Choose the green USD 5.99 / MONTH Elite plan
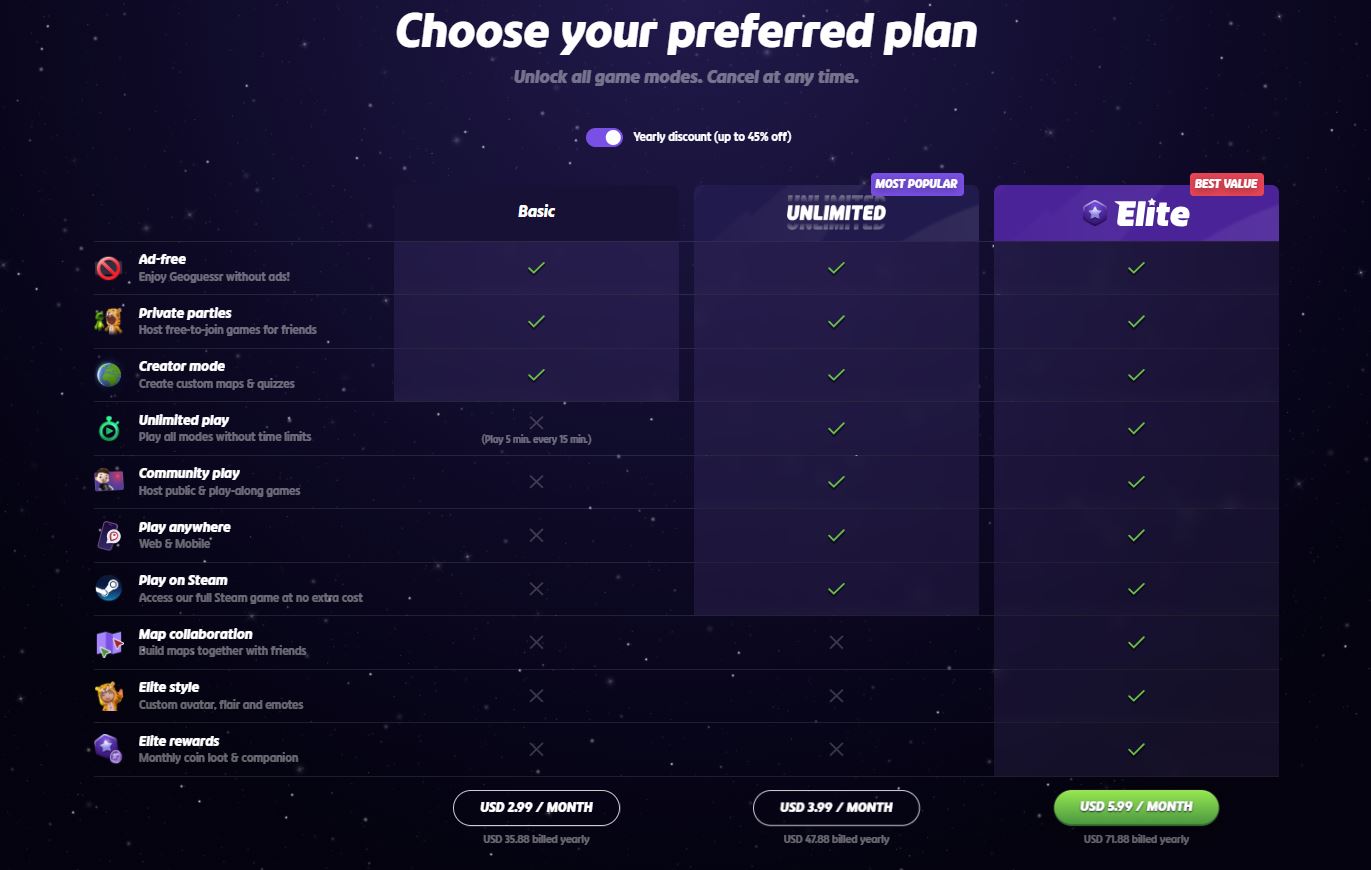 (x=1135, y=807)
